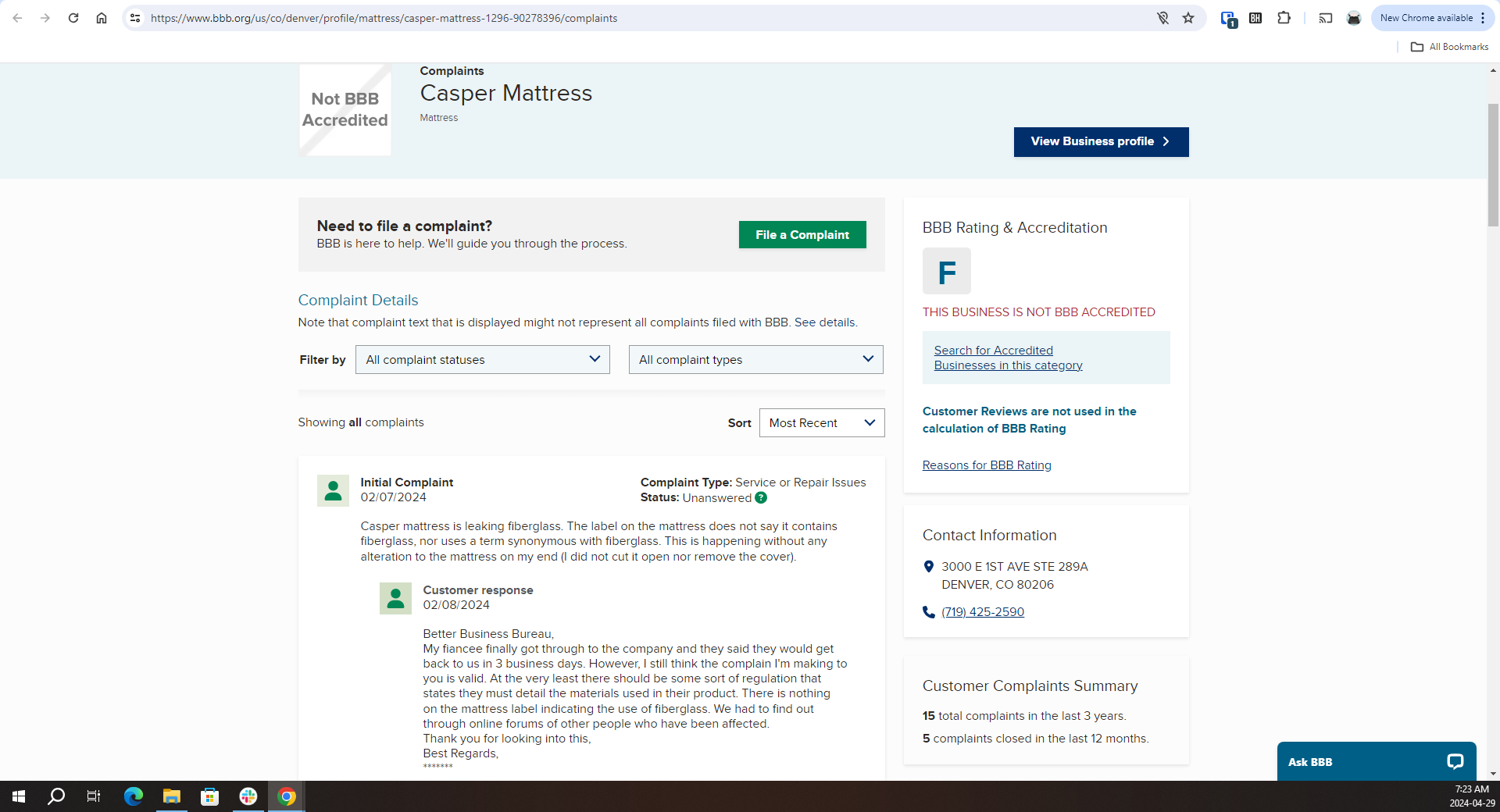Viewport: 1500px width, 812px height.
Task: Click the phone icon in Contact Information
Action: tap(929, 612)
